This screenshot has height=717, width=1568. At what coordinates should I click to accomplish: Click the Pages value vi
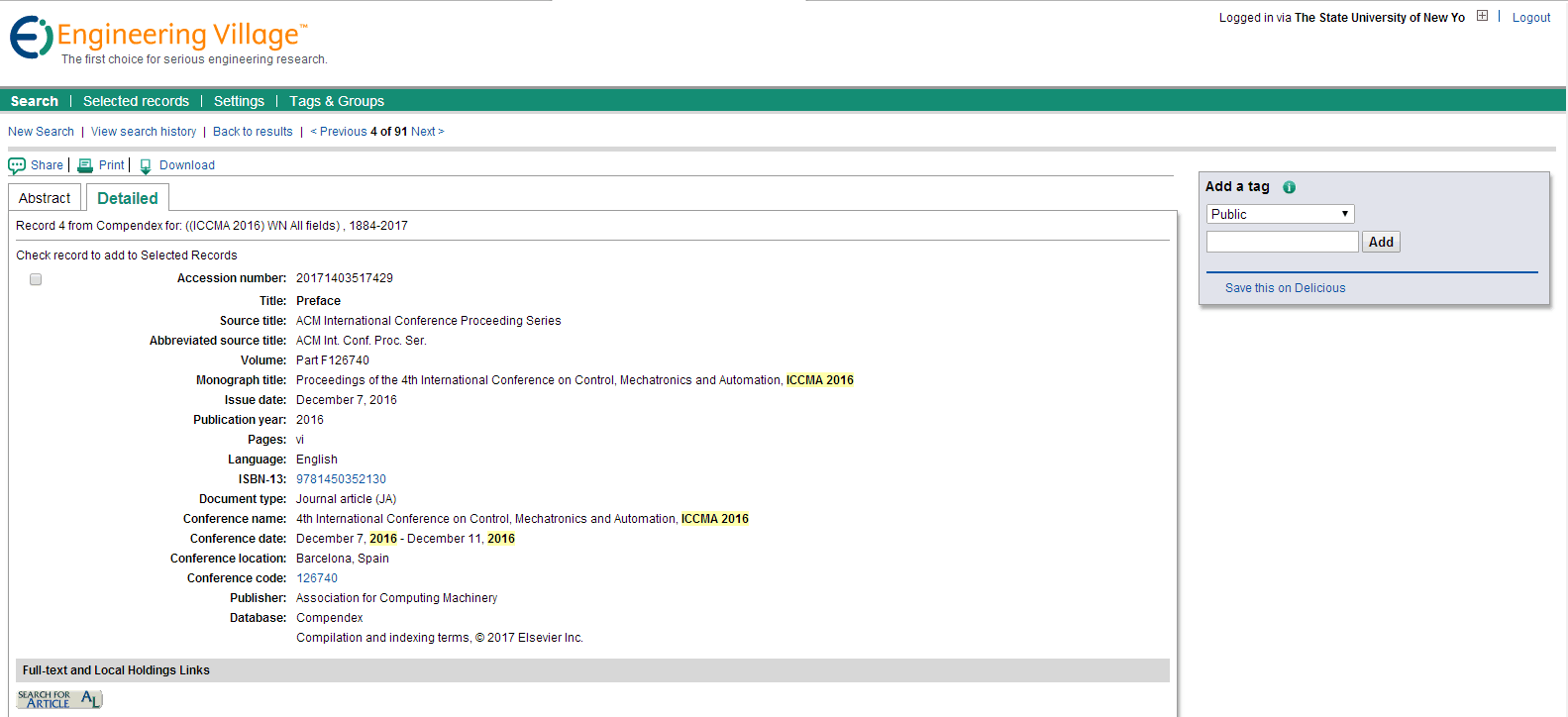tap(300, 440)
